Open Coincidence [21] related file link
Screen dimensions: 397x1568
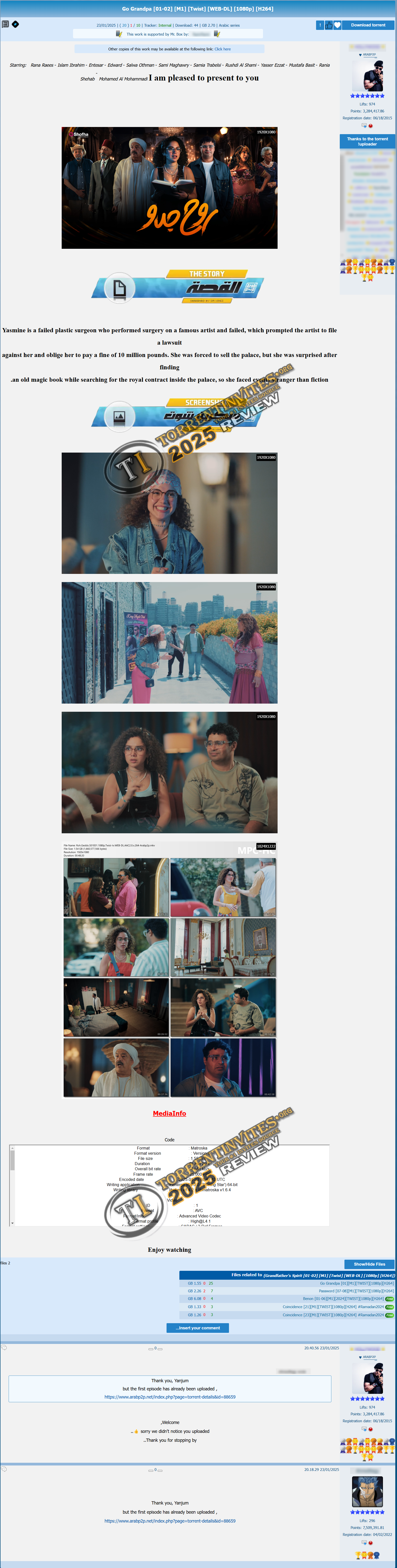pos(333,1307)
